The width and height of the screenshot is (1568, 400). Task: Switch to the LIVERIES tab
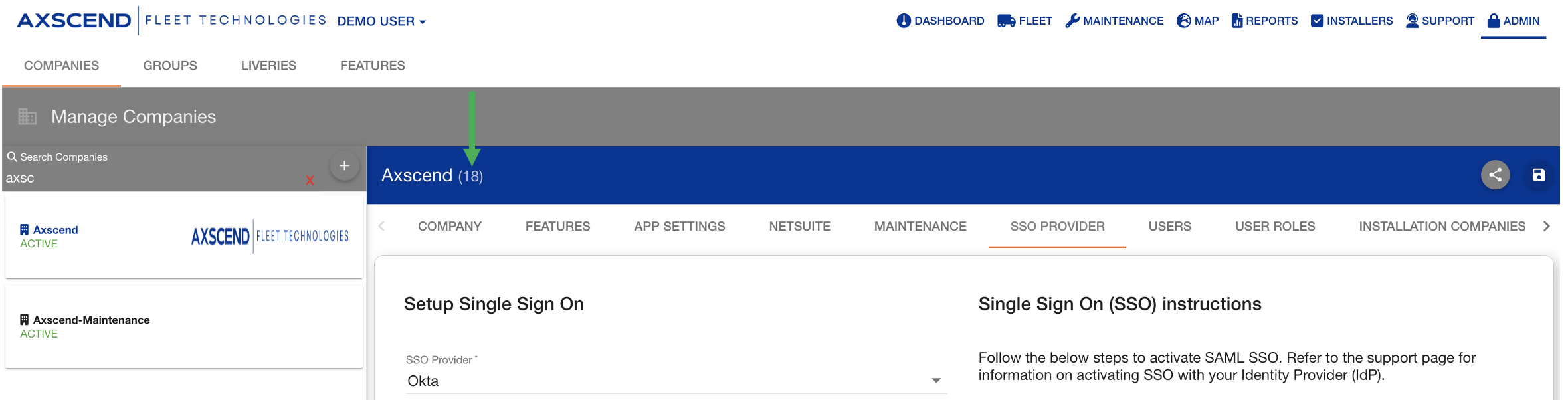[268, 66]
